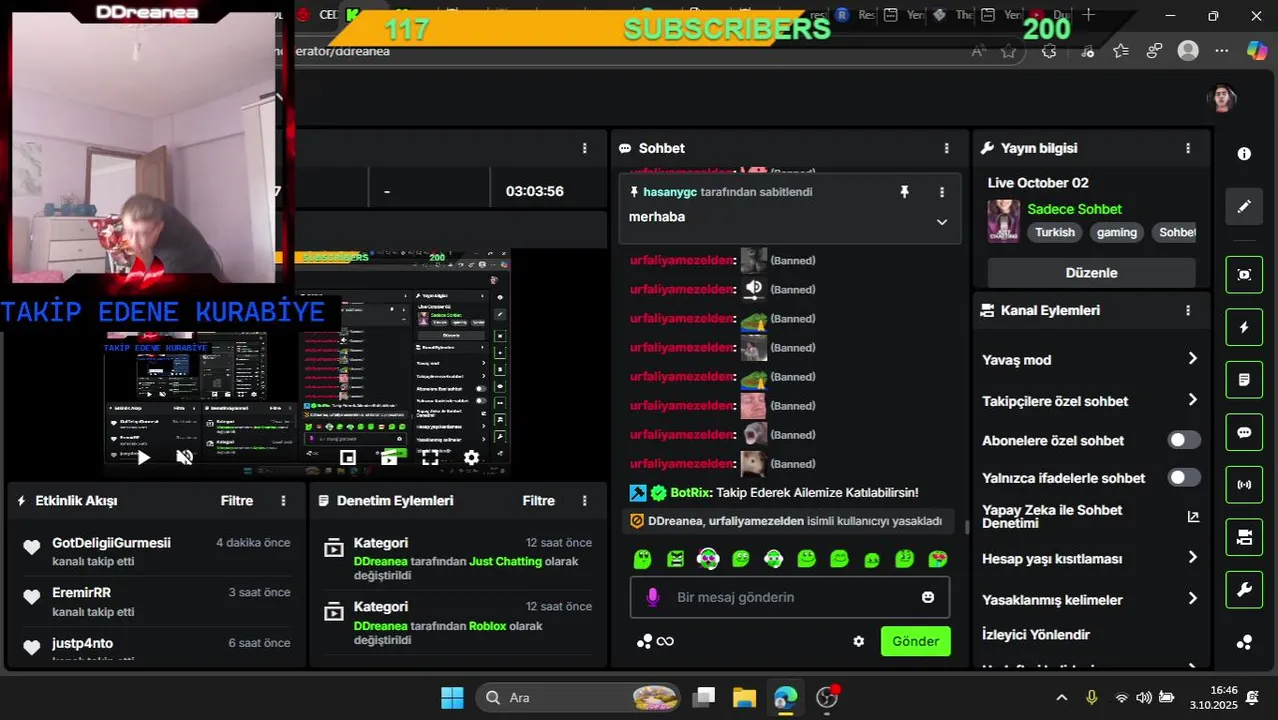
Task: Open Kanal Eylemleri three-dot menu
Action: pyautogui.click(x=1188, y=311)
